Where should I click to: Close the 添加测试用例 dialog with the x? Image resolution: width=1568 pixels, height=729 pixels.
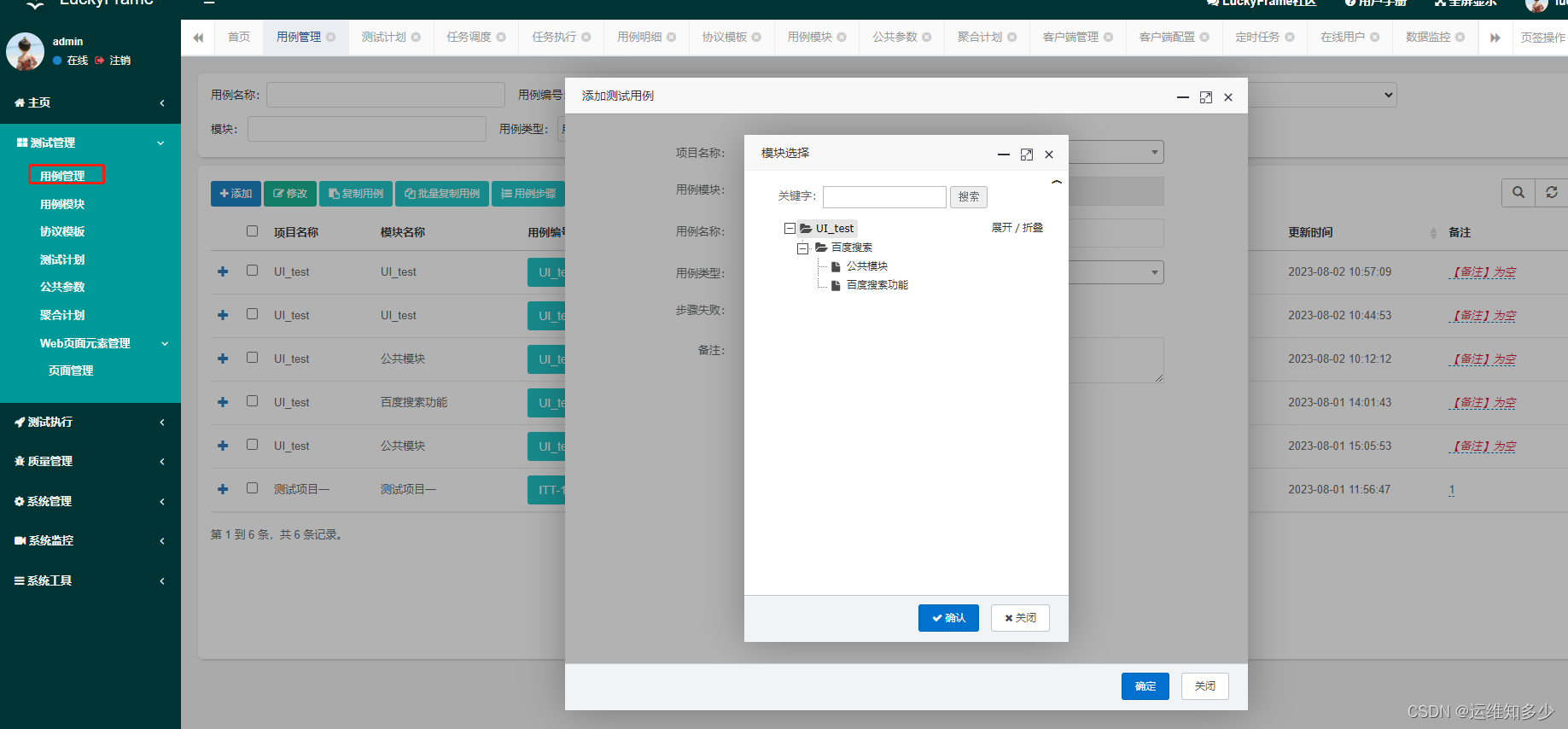tap(1228, 97)
